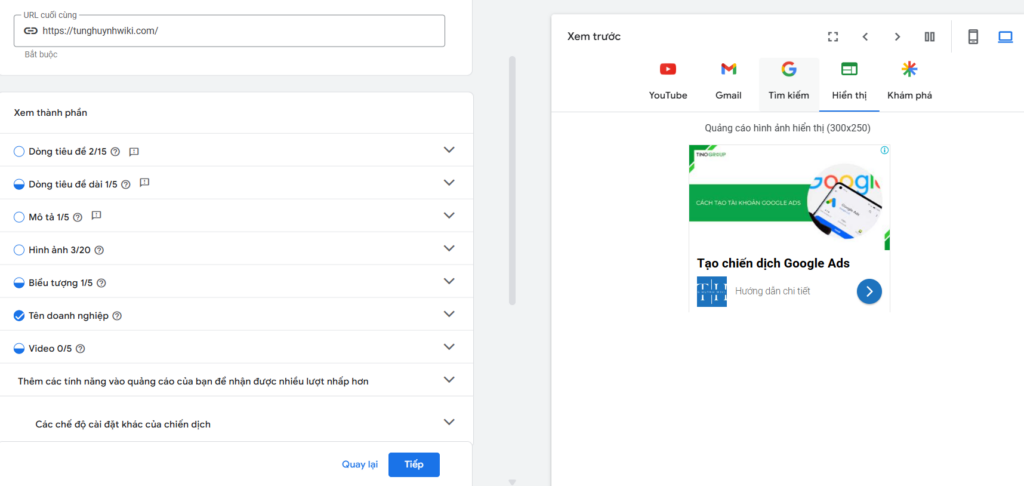Click the status circle for Hình ảnh 3/20

(19, 250)
